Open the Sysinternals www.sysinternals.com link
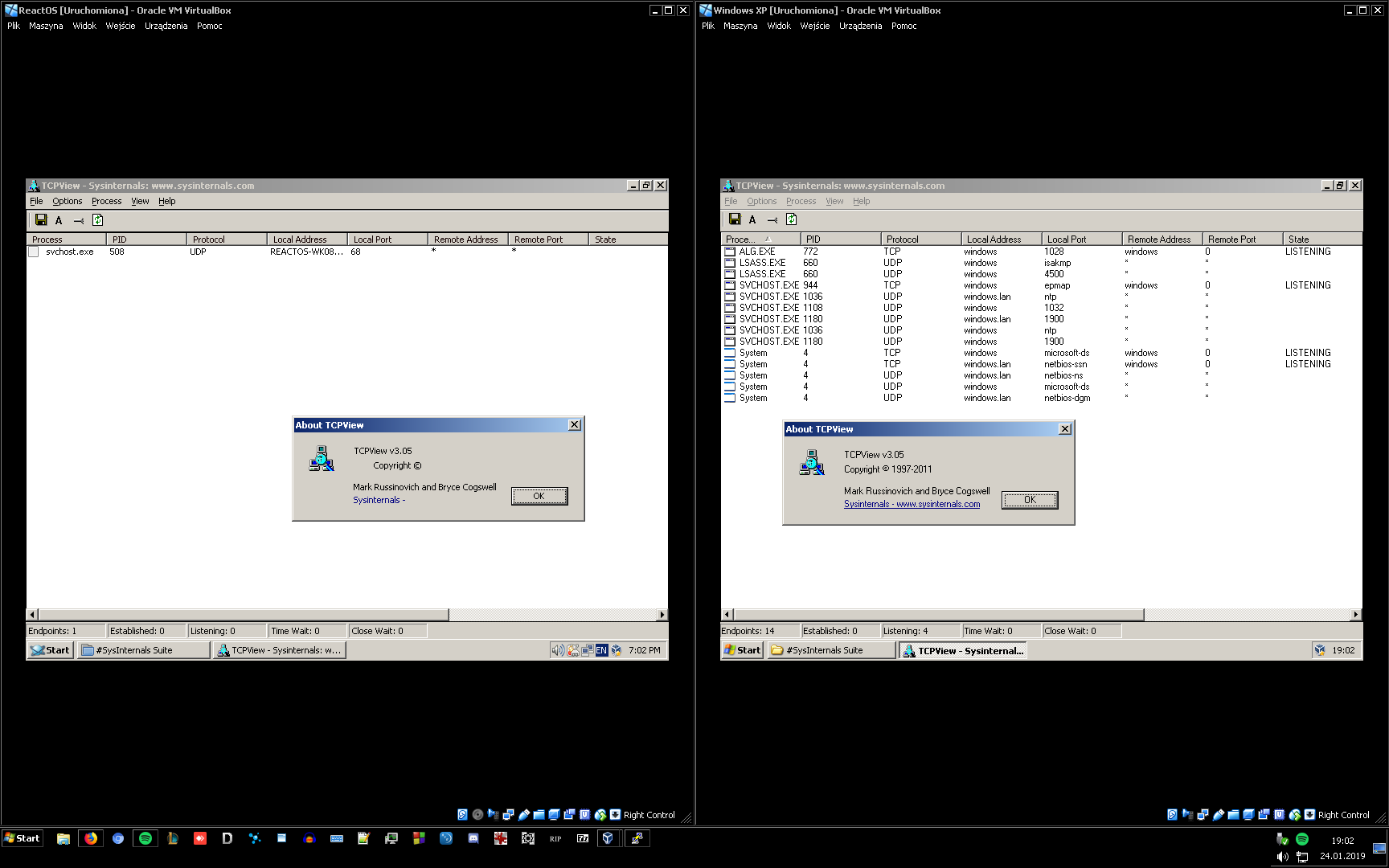Viewport: 1389px width, 868px height. click(912, 504)
